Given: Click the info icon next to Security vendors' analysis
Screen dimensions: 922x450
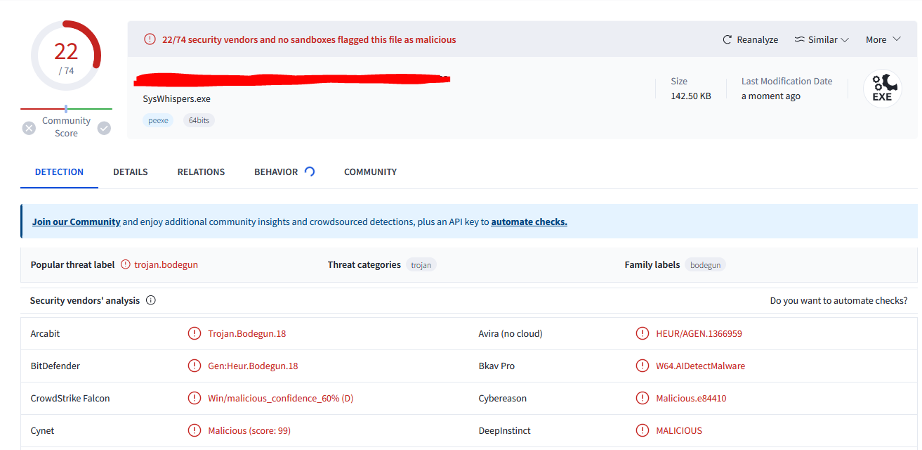Looking at the screenshot, I should [151, 301].
